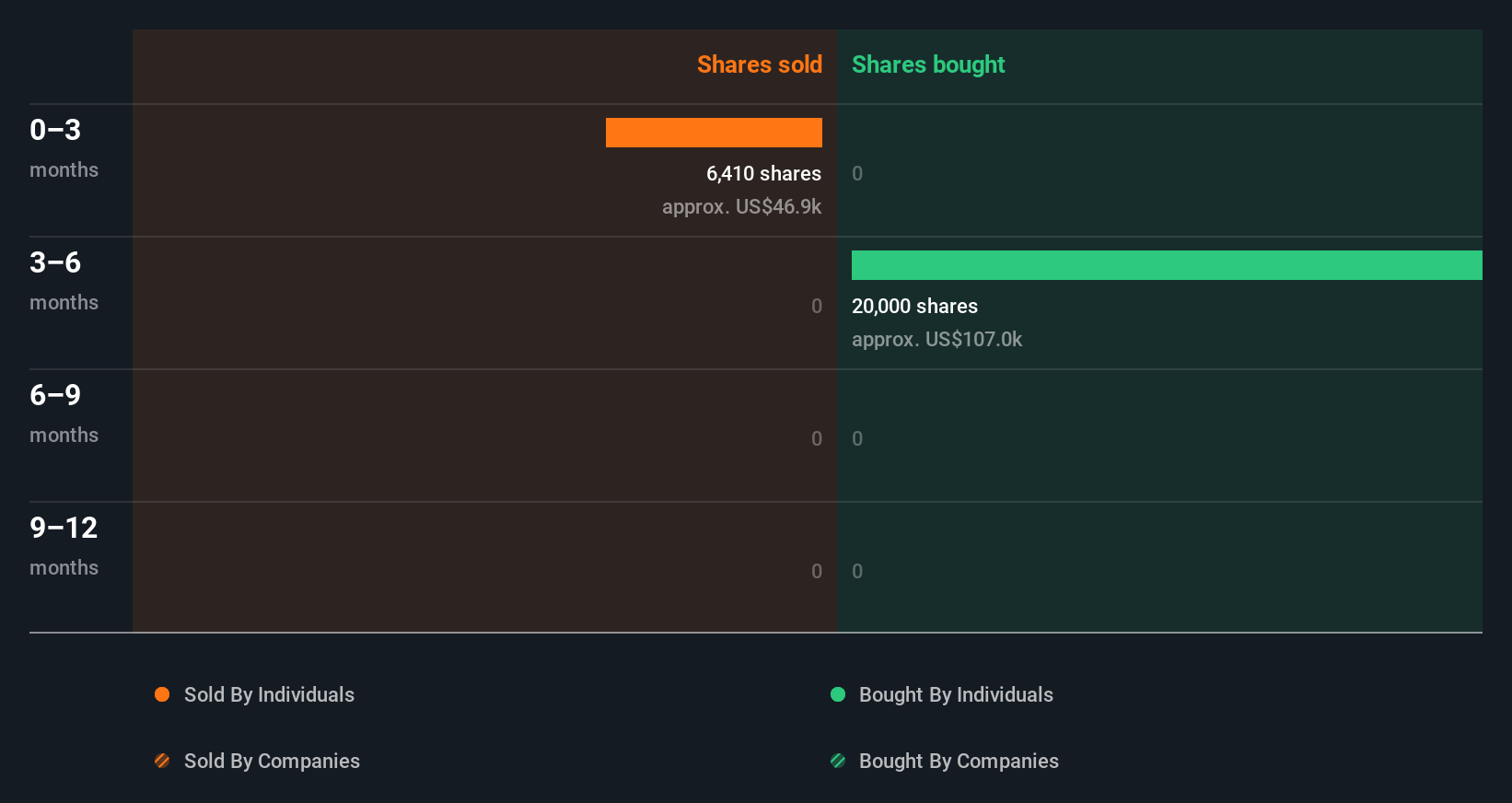This screenshot has height=803, width=1512.
Task: Click the orange Sold By Individuals legend dot
Action: point(162,694)
